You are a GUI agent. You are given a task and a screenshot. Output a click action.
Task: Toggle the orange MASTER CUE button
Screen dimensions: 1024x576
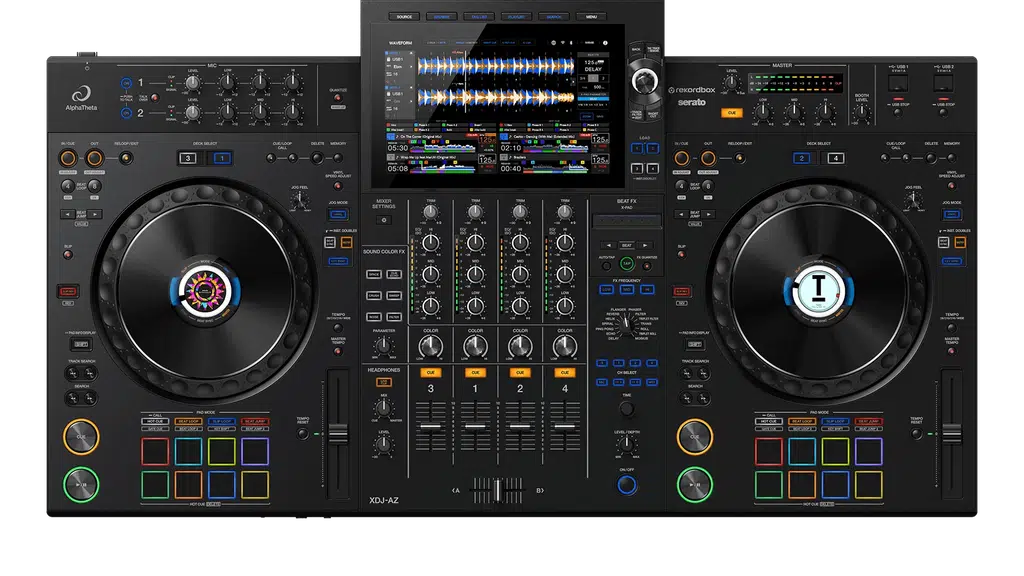point(732,113)
